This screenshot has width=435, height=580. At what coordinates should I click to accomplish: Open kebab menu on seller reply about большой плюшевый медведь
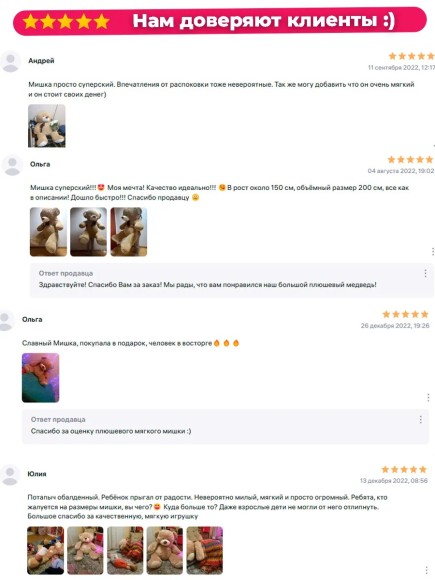click(x=425, y=273)
